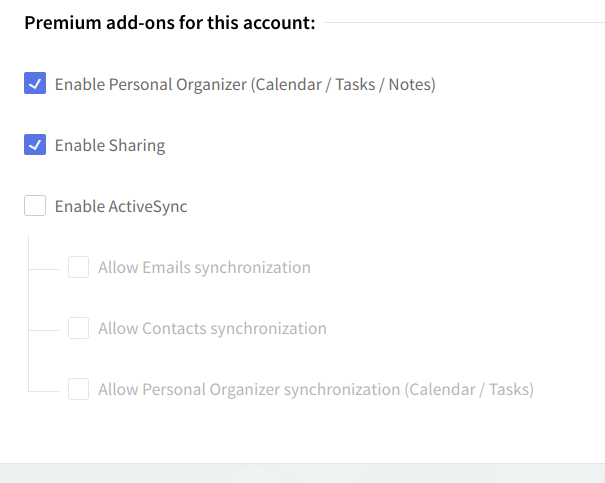
Task: Click the "Enable ActiveSync" label text
Action: (121, 207)
